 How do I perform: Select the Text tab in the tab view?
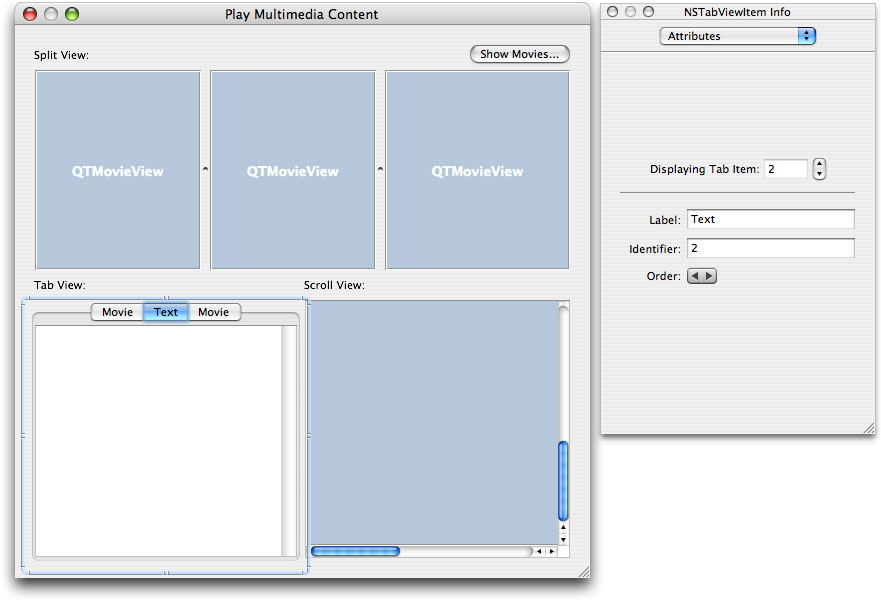(x=165, y=311)
